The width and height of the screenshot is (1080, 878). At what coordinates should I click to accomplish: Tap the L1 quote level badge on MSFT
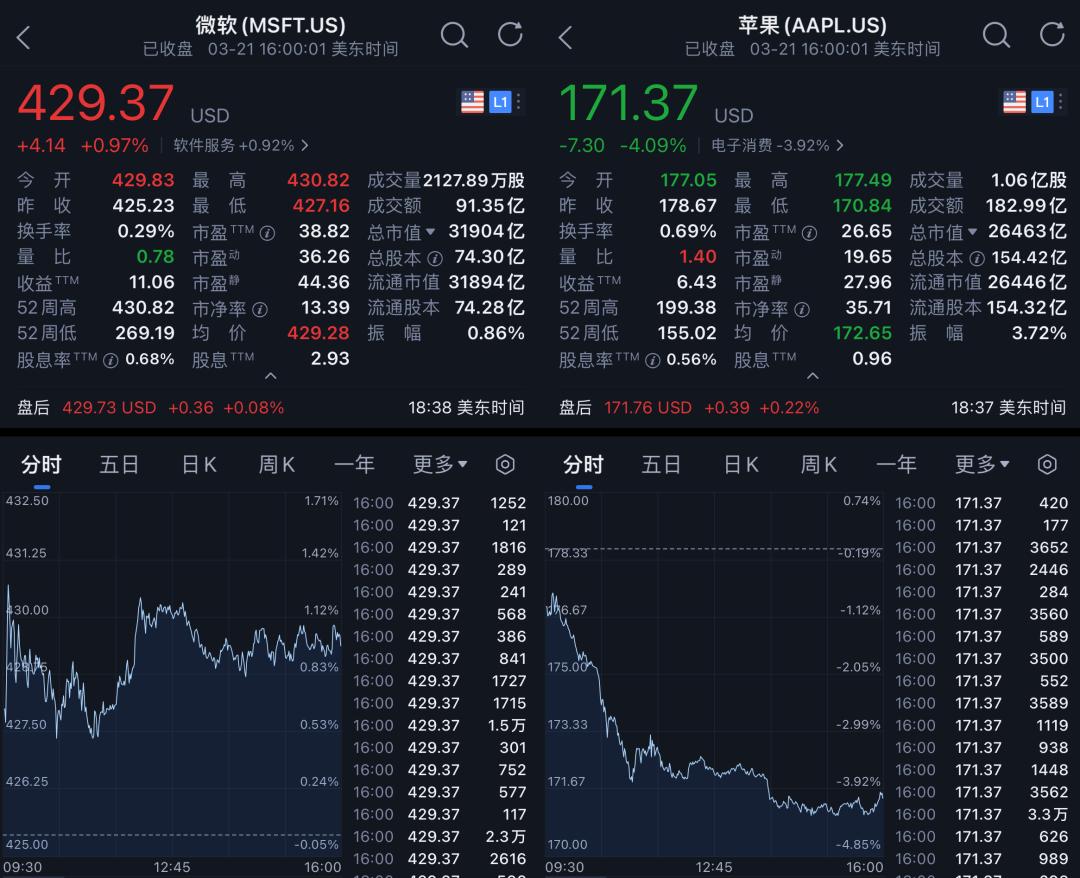click(x=500, y=102)
